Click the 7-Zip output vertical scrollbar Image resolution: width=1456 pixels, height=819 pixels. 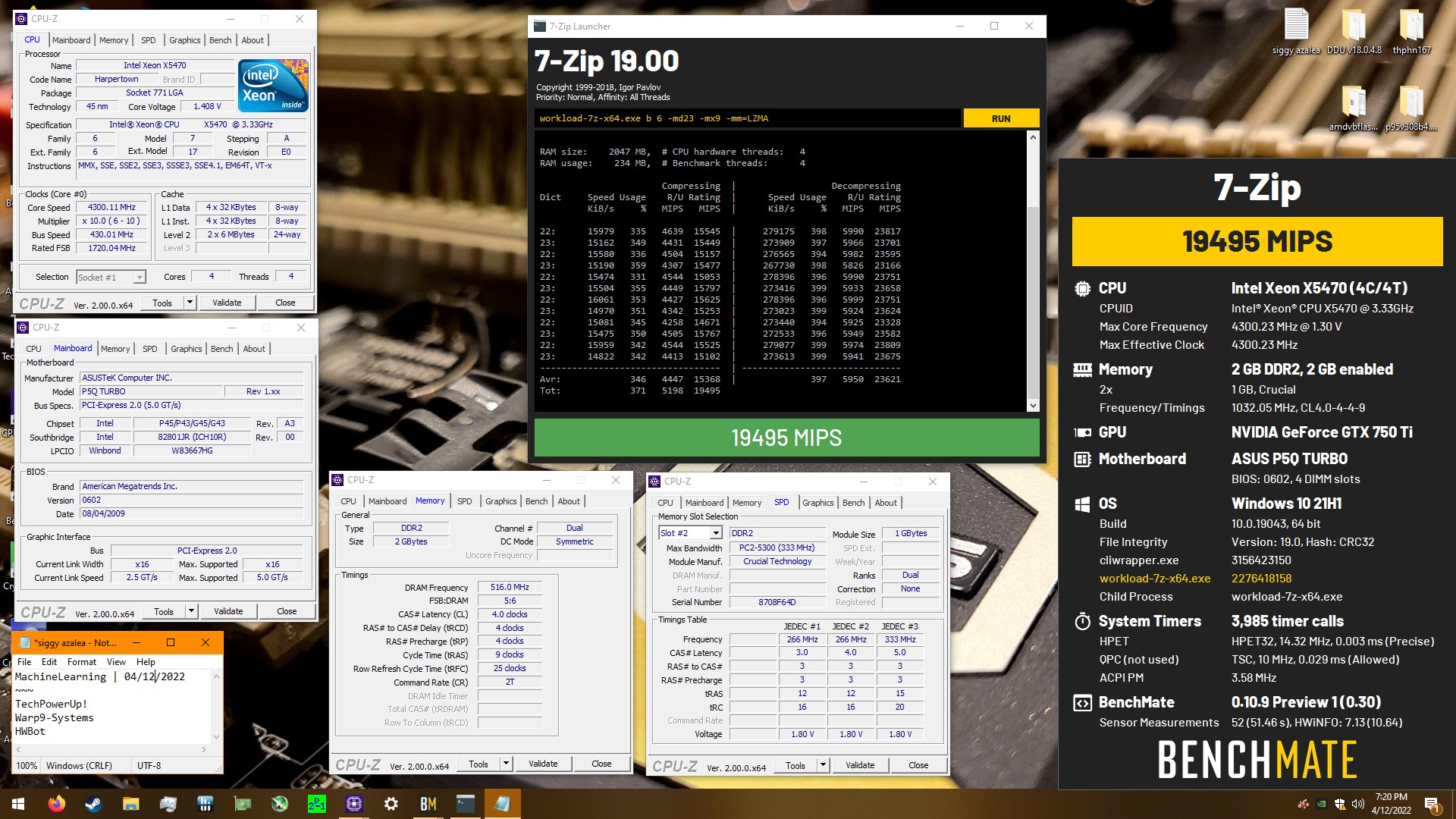tap(1032, 271)
